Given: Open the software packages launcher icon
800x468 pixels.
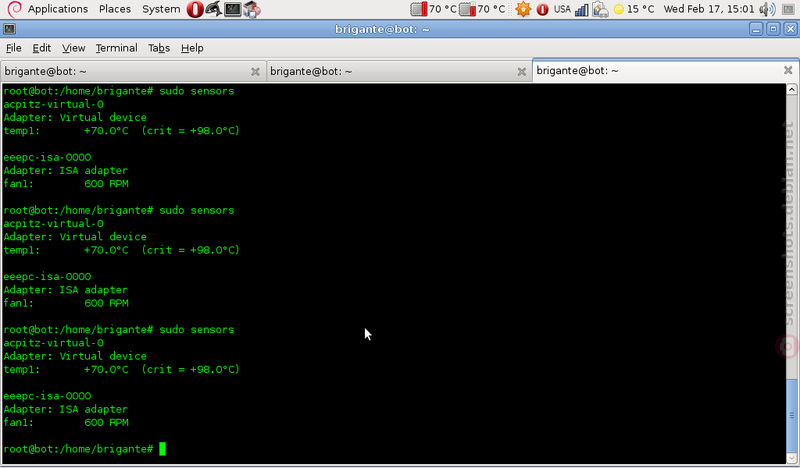Looking at the screenshot, I should click(x=252, y=9).
